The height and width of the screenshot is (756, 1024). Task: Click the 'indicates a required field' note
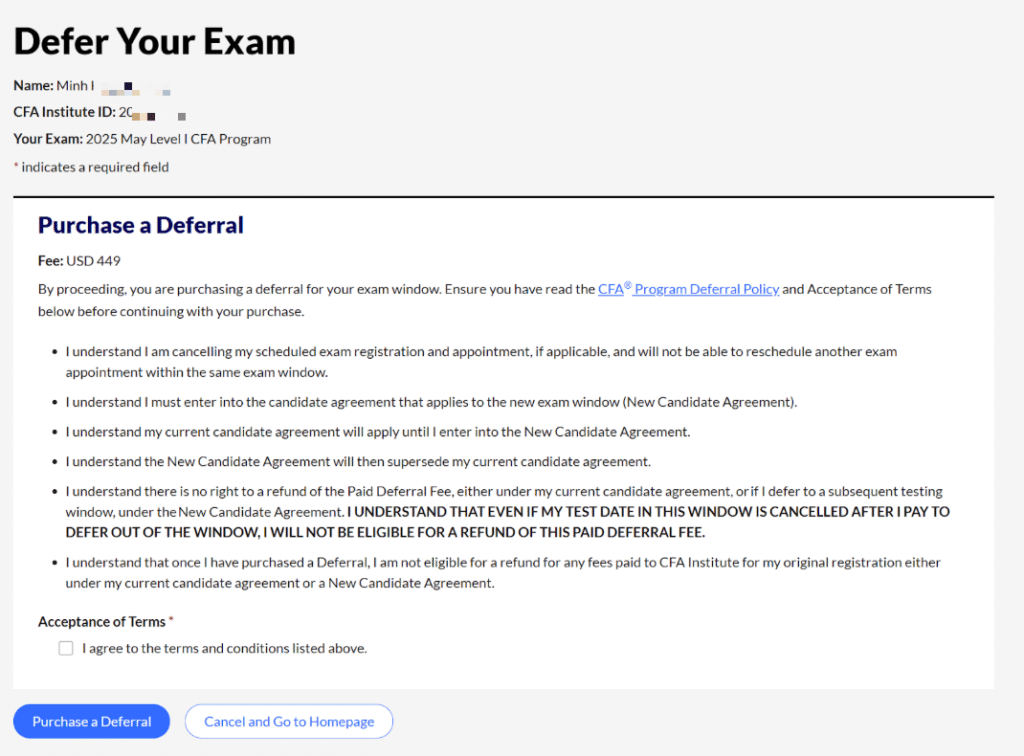95,167
